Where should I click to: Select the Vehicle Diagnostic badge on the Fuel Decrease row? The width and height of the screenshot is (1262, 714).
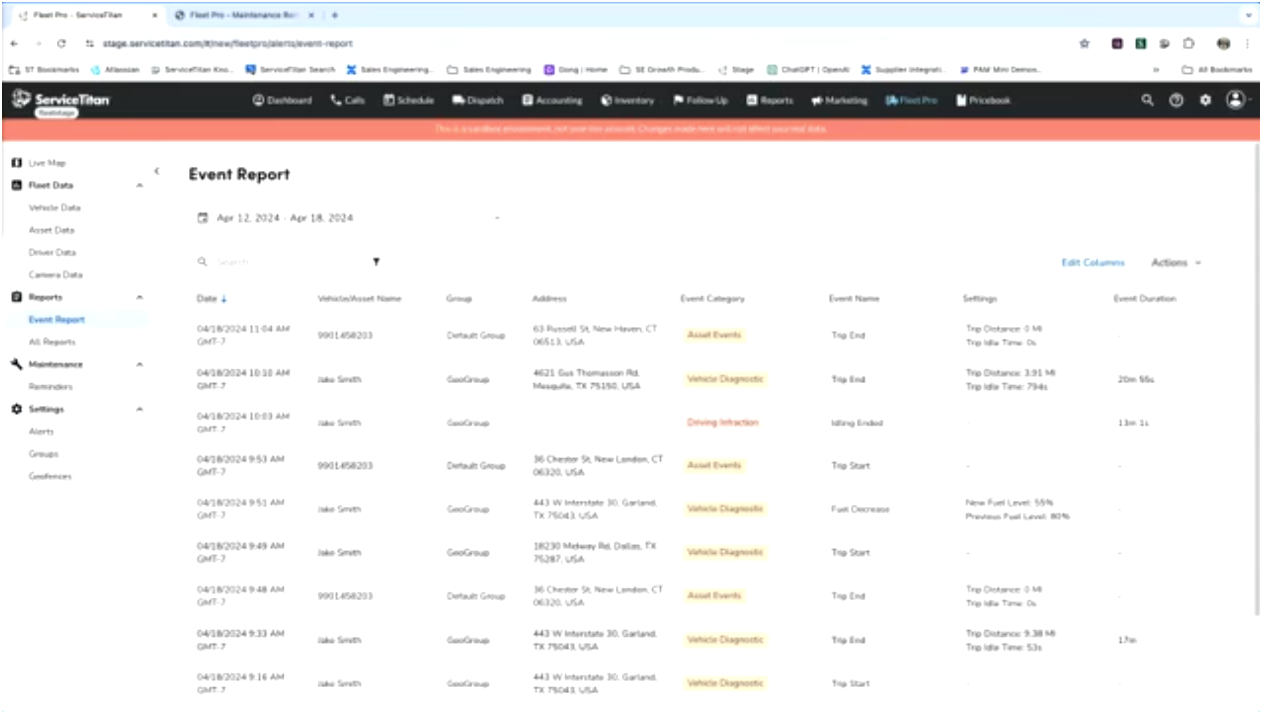[724, 508]
